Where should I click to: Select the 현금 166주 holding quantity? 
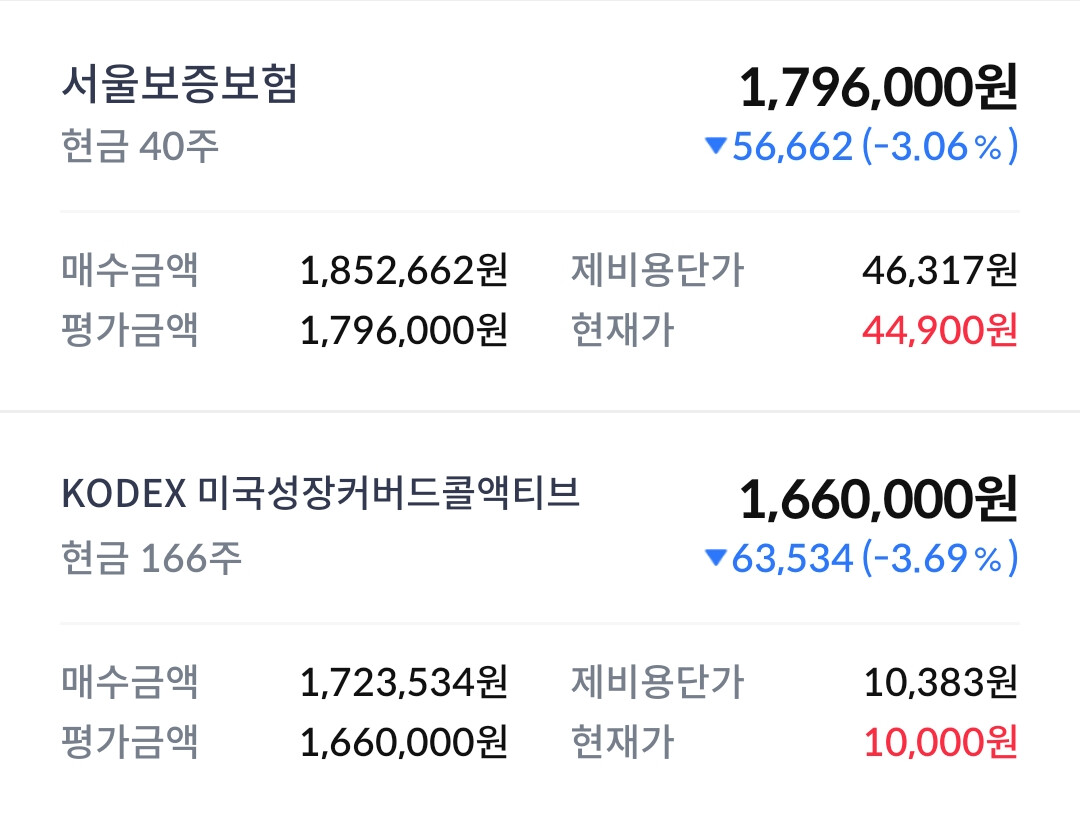[152, 557]
